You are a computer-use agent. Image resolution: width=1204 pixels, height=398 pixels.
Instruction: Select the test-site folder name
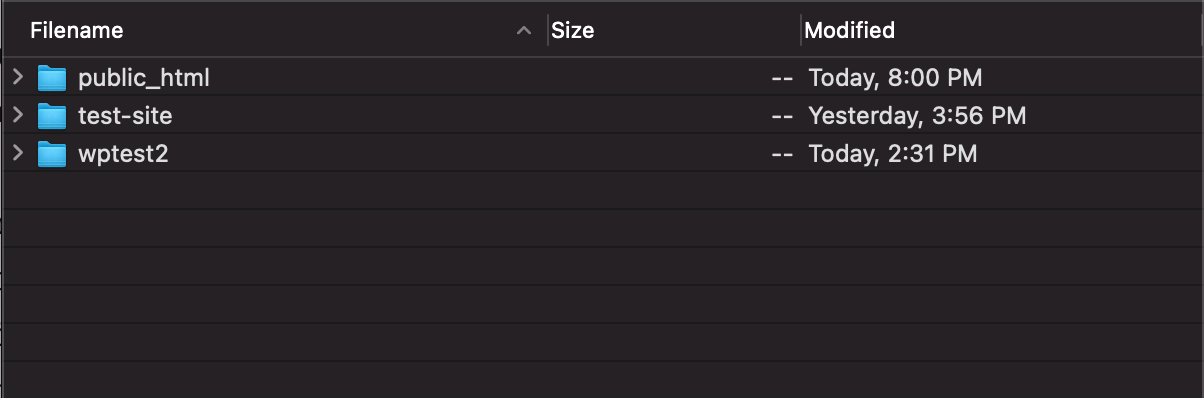tap(125, 116)
